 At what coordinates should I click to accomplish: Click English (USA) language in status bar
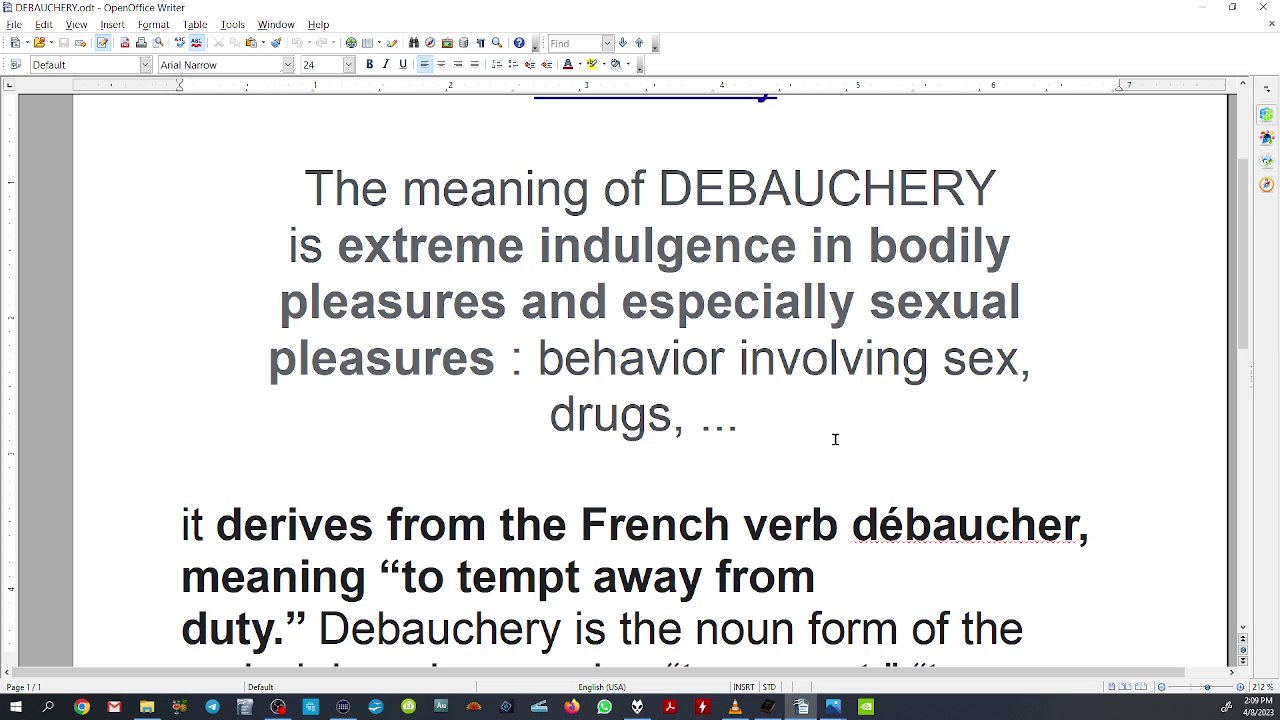pyautogui.click(x=601, y=687)
